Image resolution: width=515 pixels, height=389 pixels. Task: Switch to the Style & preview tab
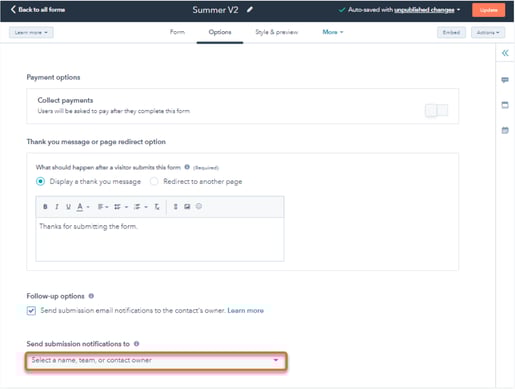277,32
